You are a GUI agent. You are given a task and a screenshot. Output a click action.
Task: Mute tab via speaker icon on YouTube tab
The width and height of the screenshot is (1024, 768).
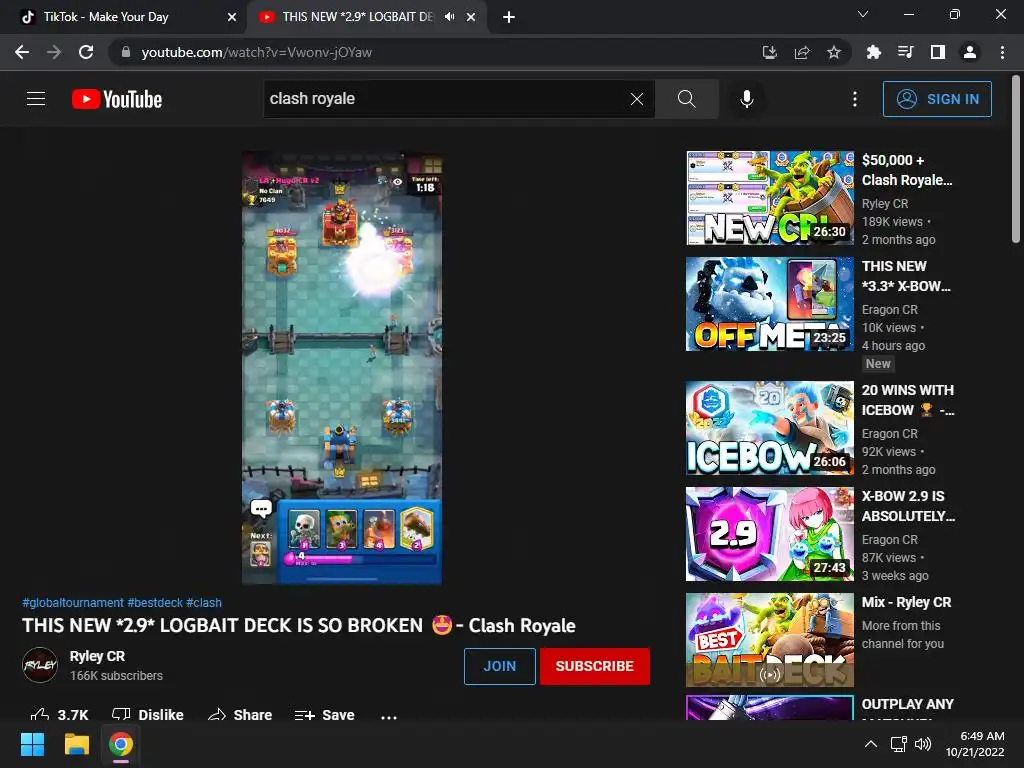tap(449, 17)
